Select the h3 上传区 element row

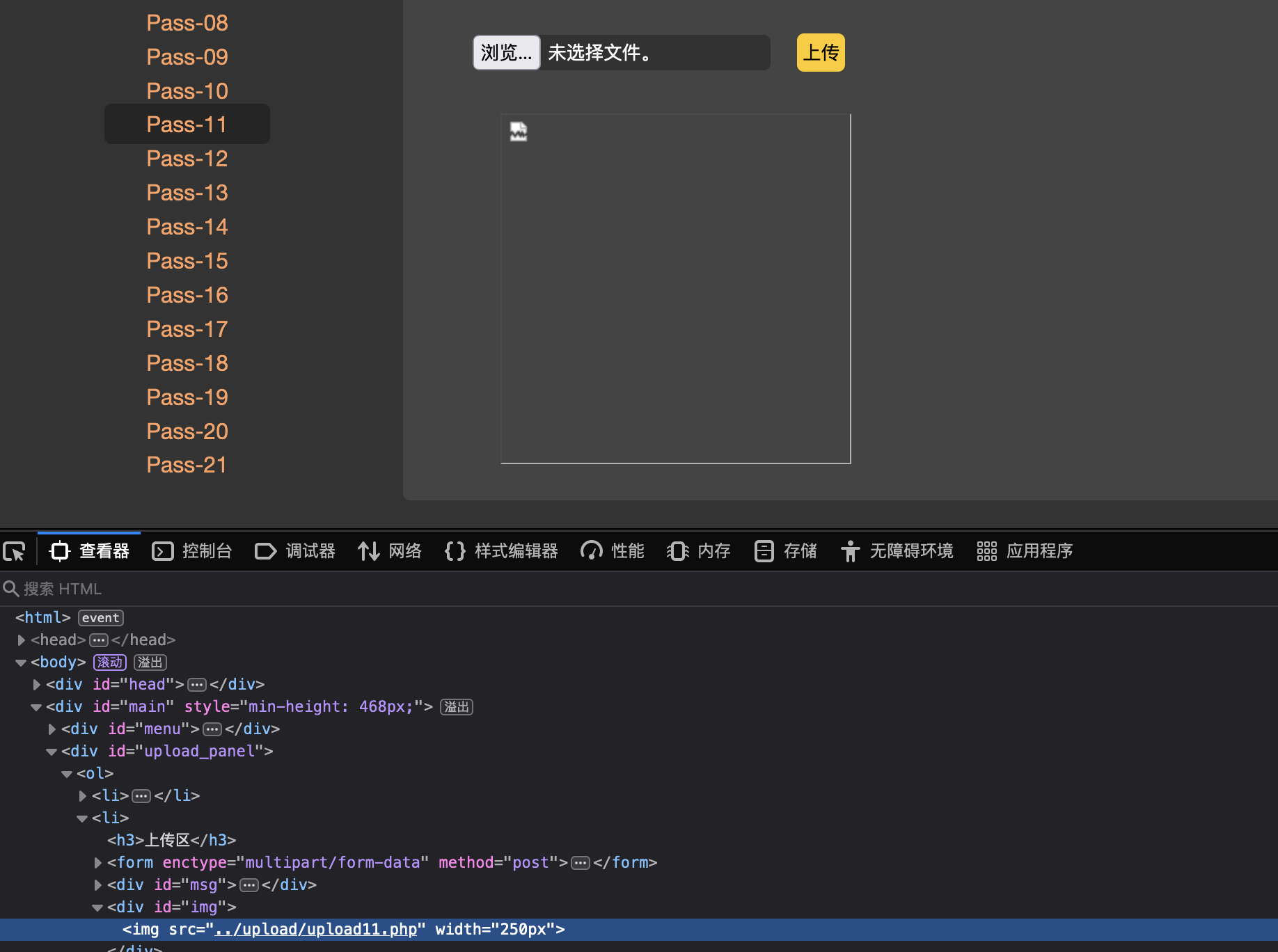[x=639, y=841]
